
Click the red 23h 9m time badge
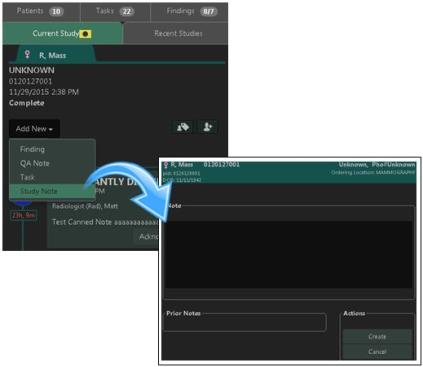tap(24, 215)
